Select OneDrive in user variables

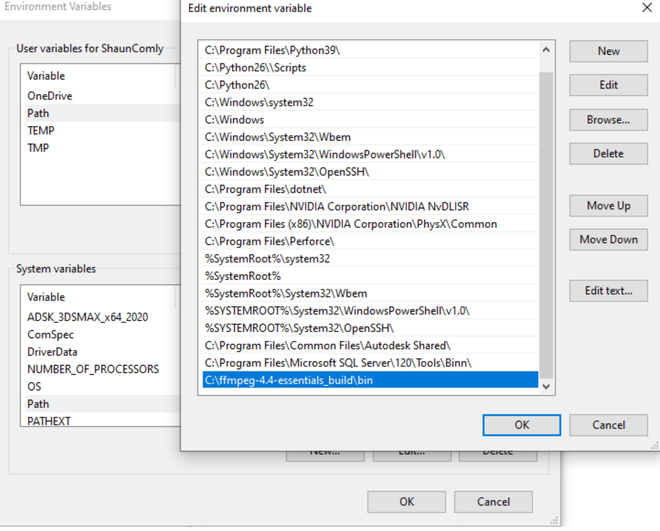pos(103,96)
